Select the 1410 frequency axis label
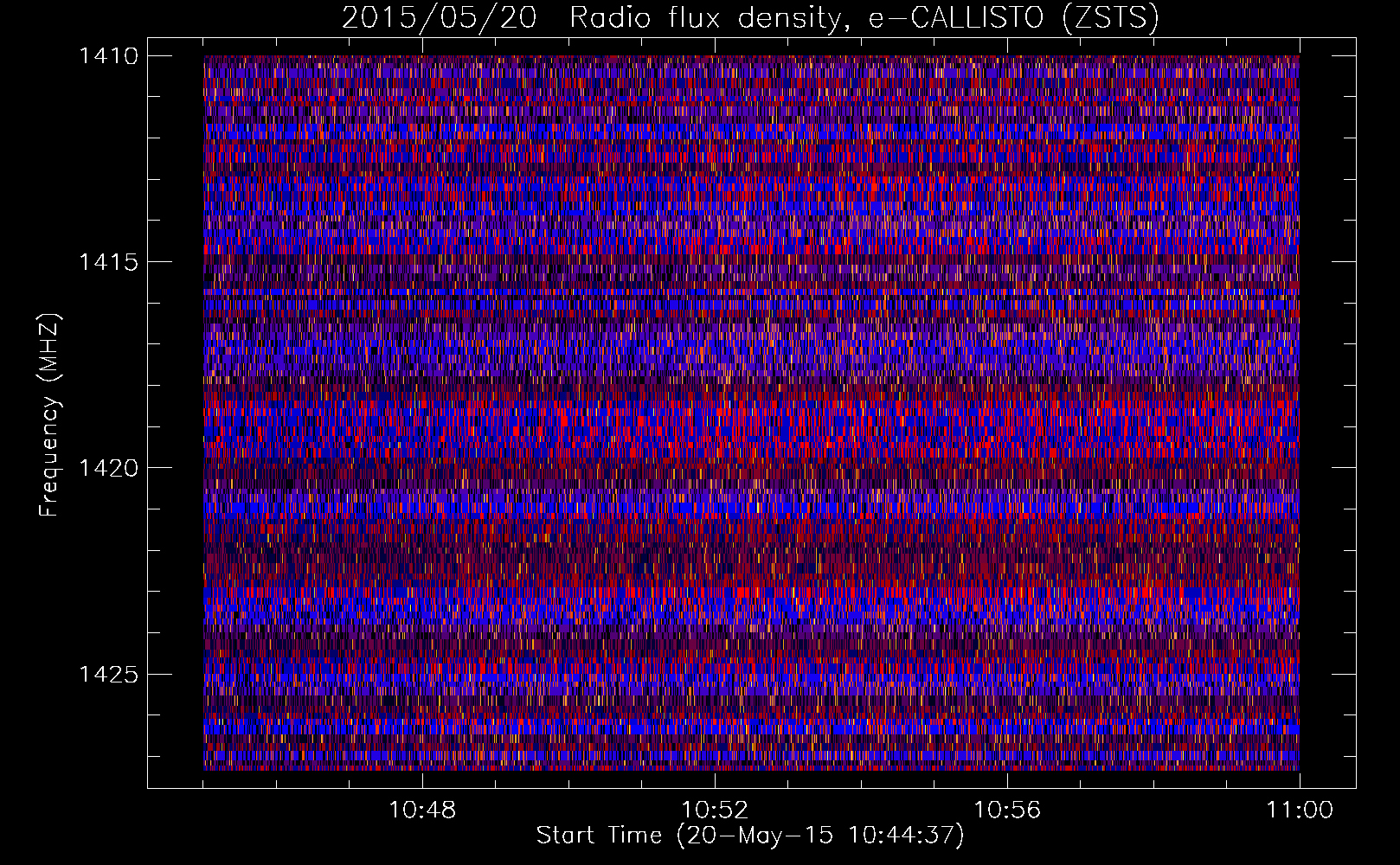Image resolution: width=1400 pixels, height=865 pixels. pyautogui.click(x=108, y=56)
